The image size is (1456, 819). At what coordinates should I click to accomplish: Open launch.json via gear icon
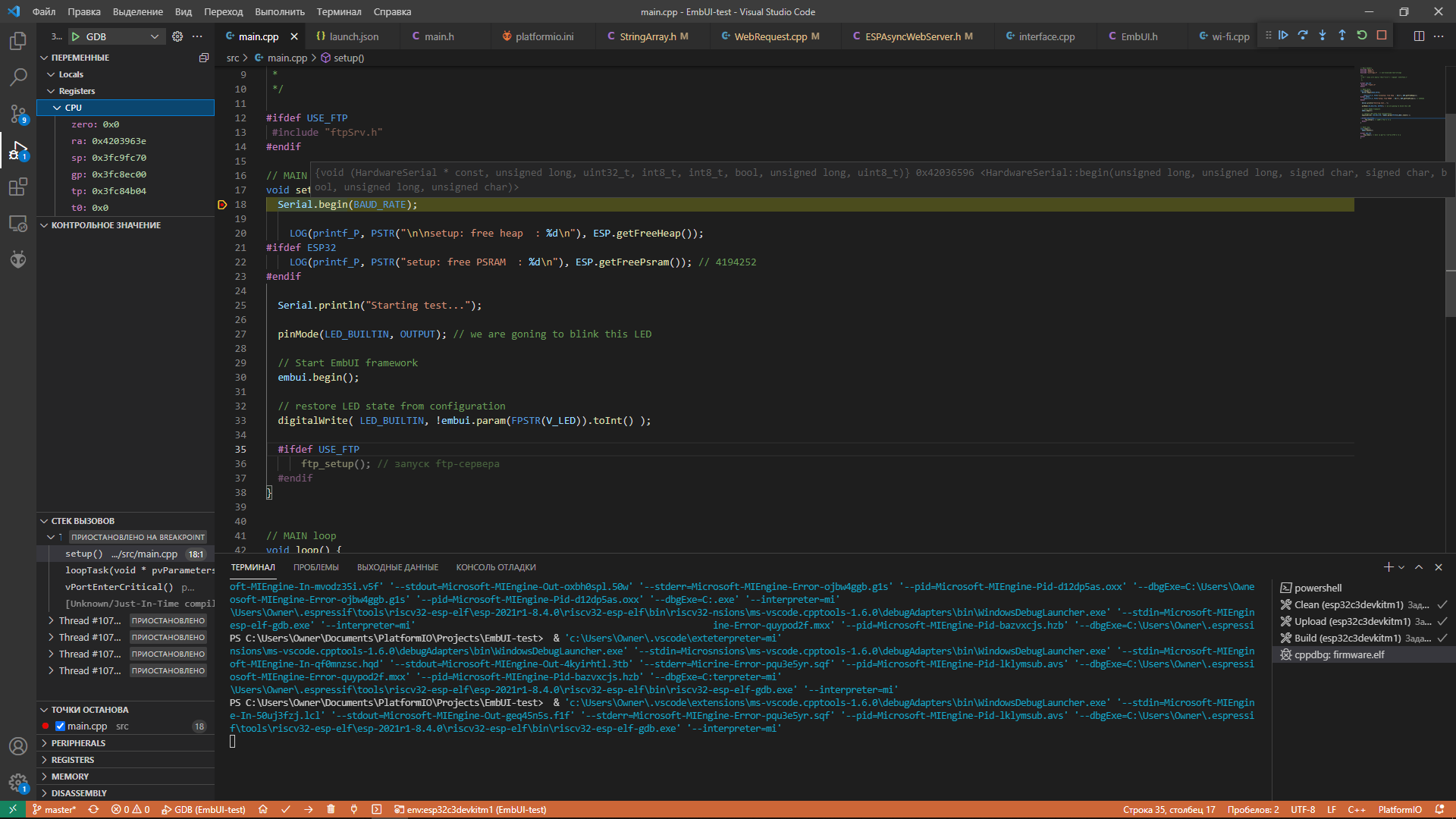tap(177, 36)
